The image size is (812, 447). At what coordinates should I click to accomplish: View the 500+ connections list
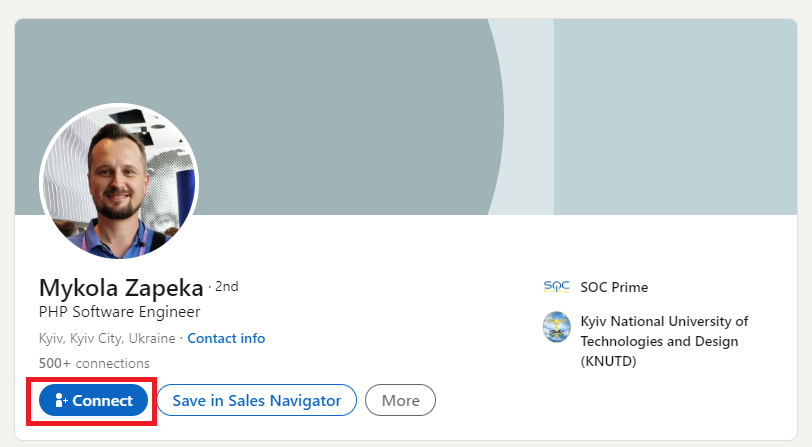coord(94,363)
